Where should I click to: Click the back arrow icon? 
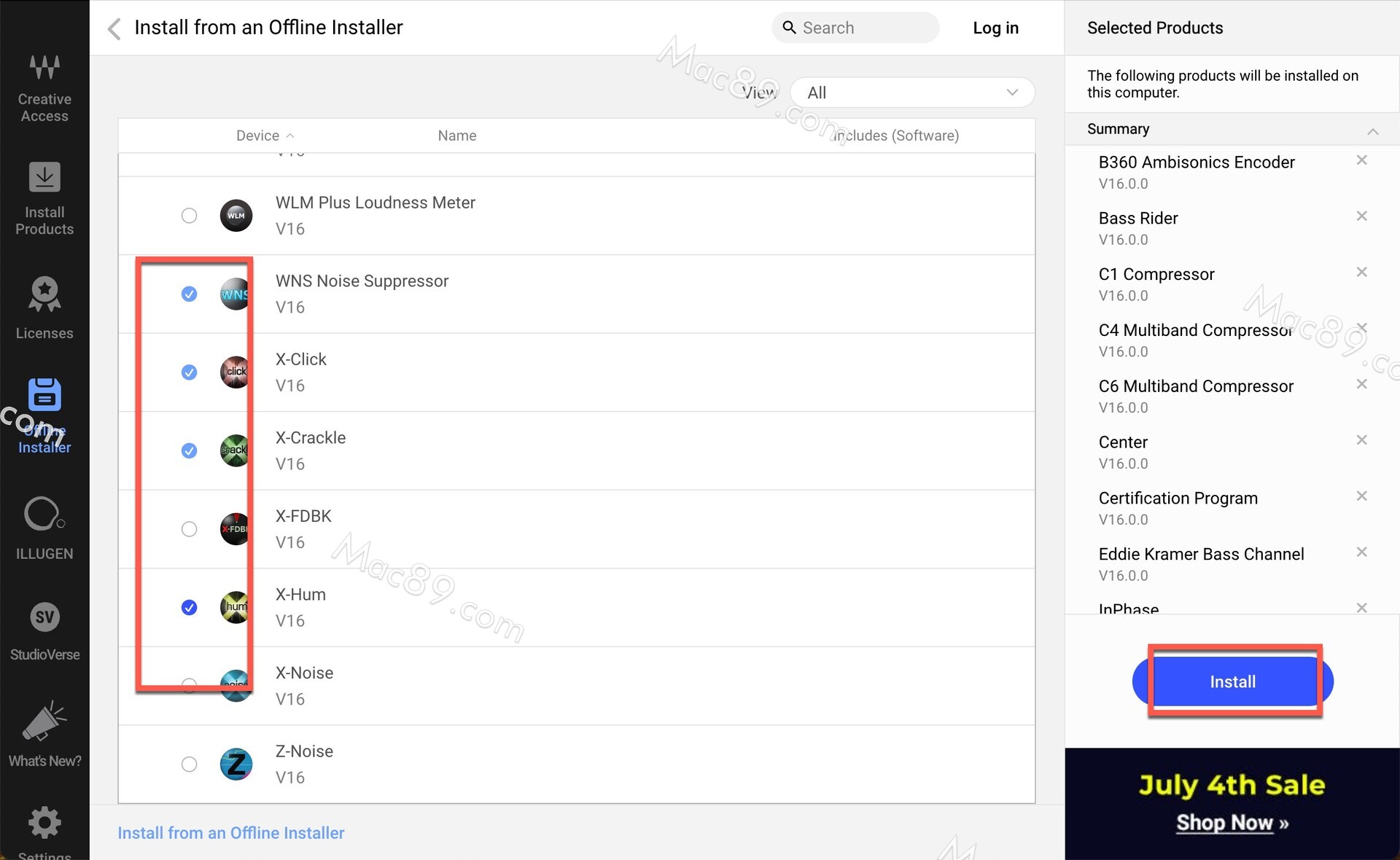pos(114,28)
